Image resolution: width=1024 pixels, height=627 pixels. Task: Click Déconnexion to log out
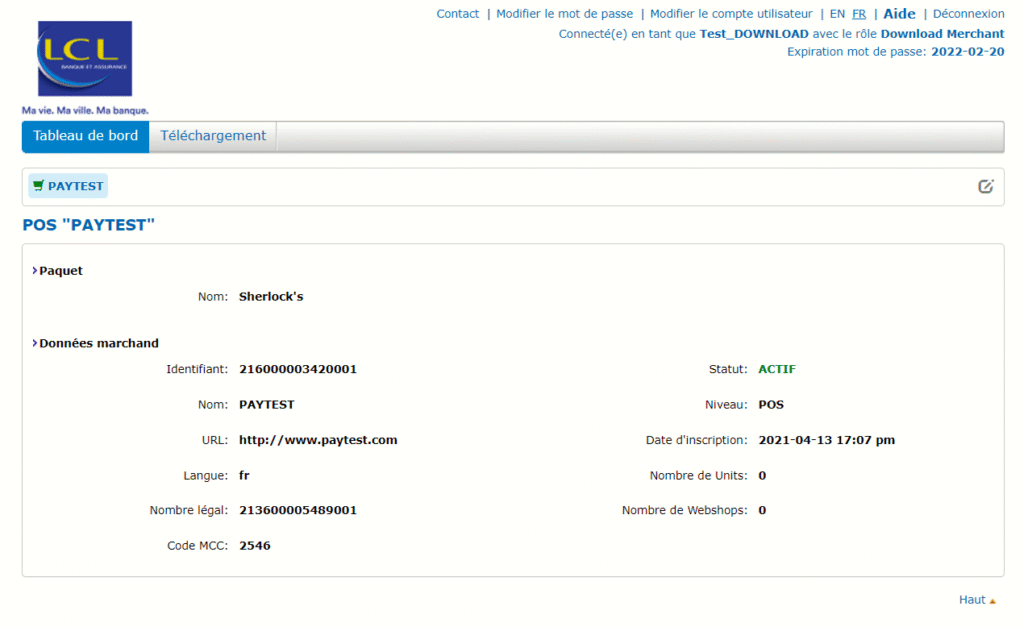point(968,13)
